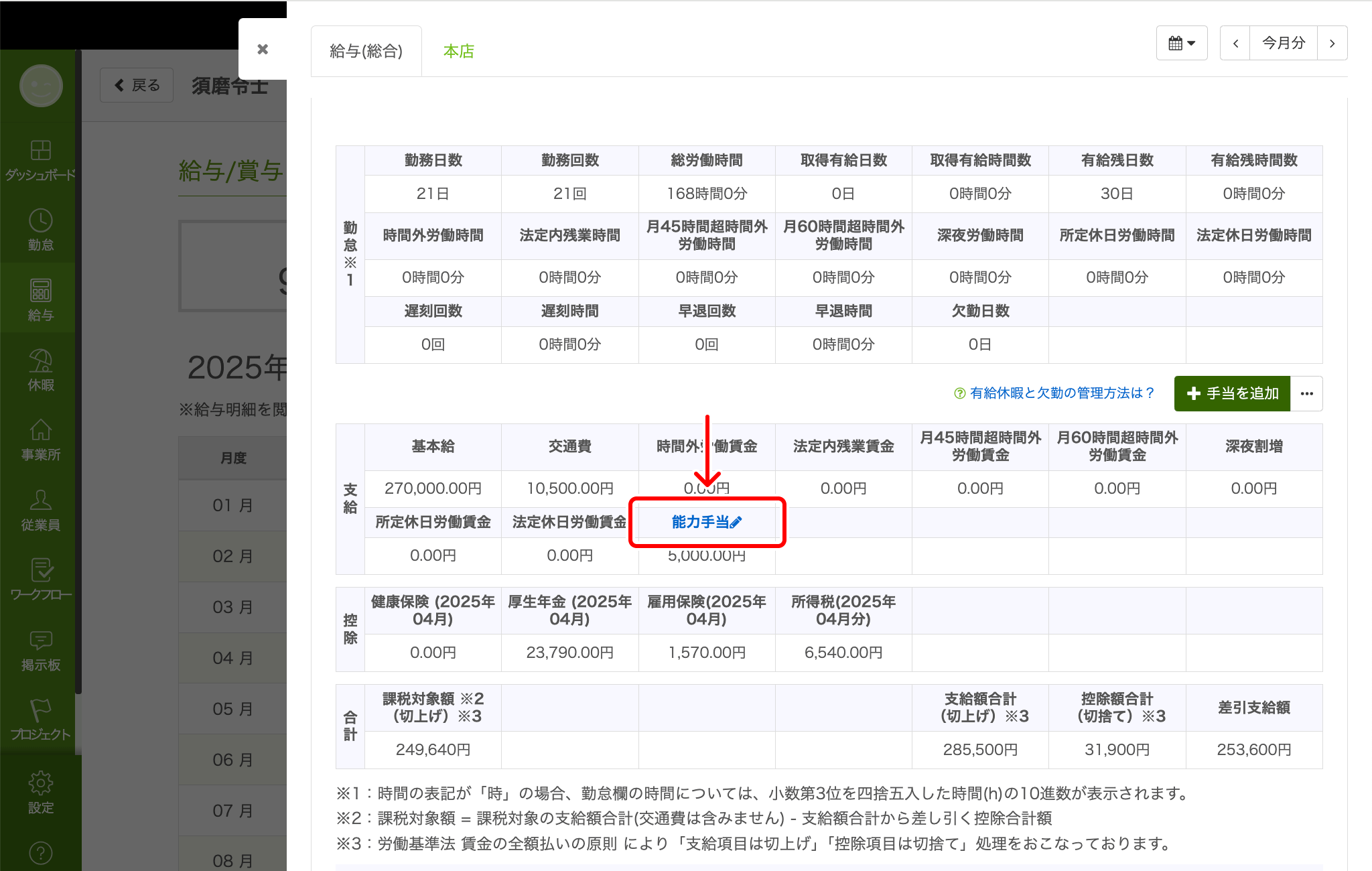Go to previous month with left chevron

point(1235,43)
